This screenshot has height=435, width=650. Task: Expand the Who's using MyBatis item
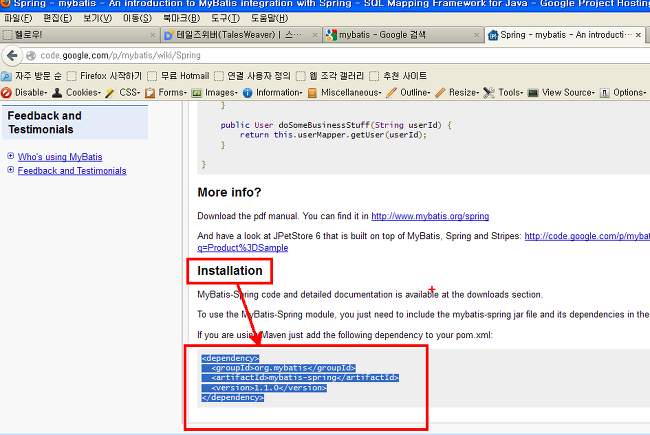(x=10, y=156)
